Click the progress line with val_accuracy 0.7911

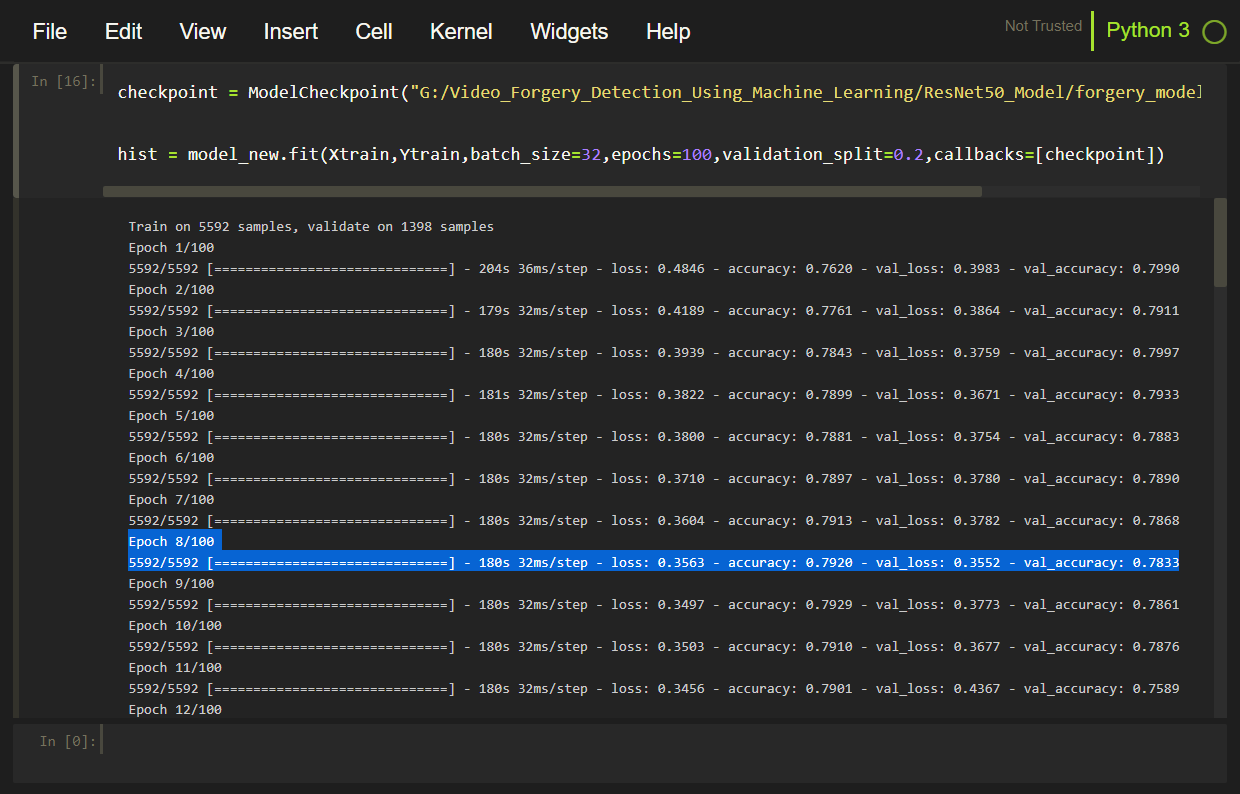(x=654, y=311)
